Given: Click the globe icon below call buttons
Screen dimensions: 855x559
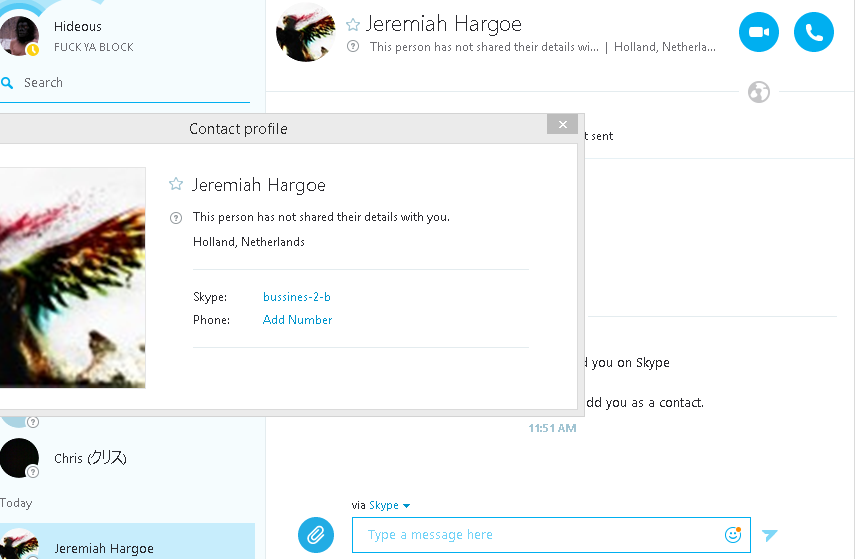Looking at the screenshot, I should (x=759, y=93).
